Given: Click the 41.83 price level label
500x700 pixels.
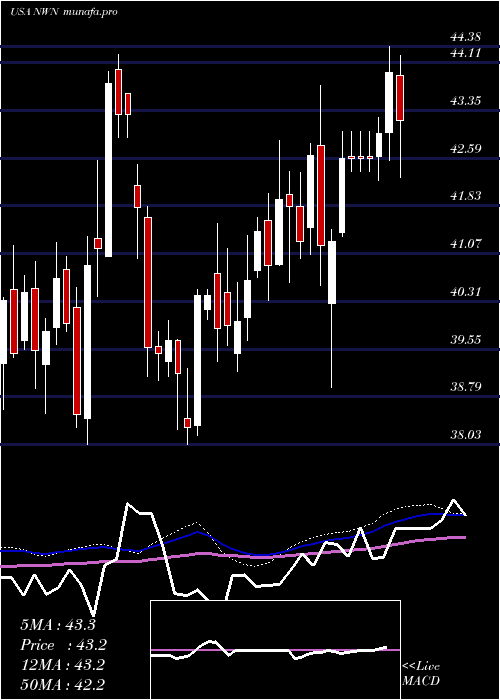Looking at the screenshot, I should click(x=466, y=196).
